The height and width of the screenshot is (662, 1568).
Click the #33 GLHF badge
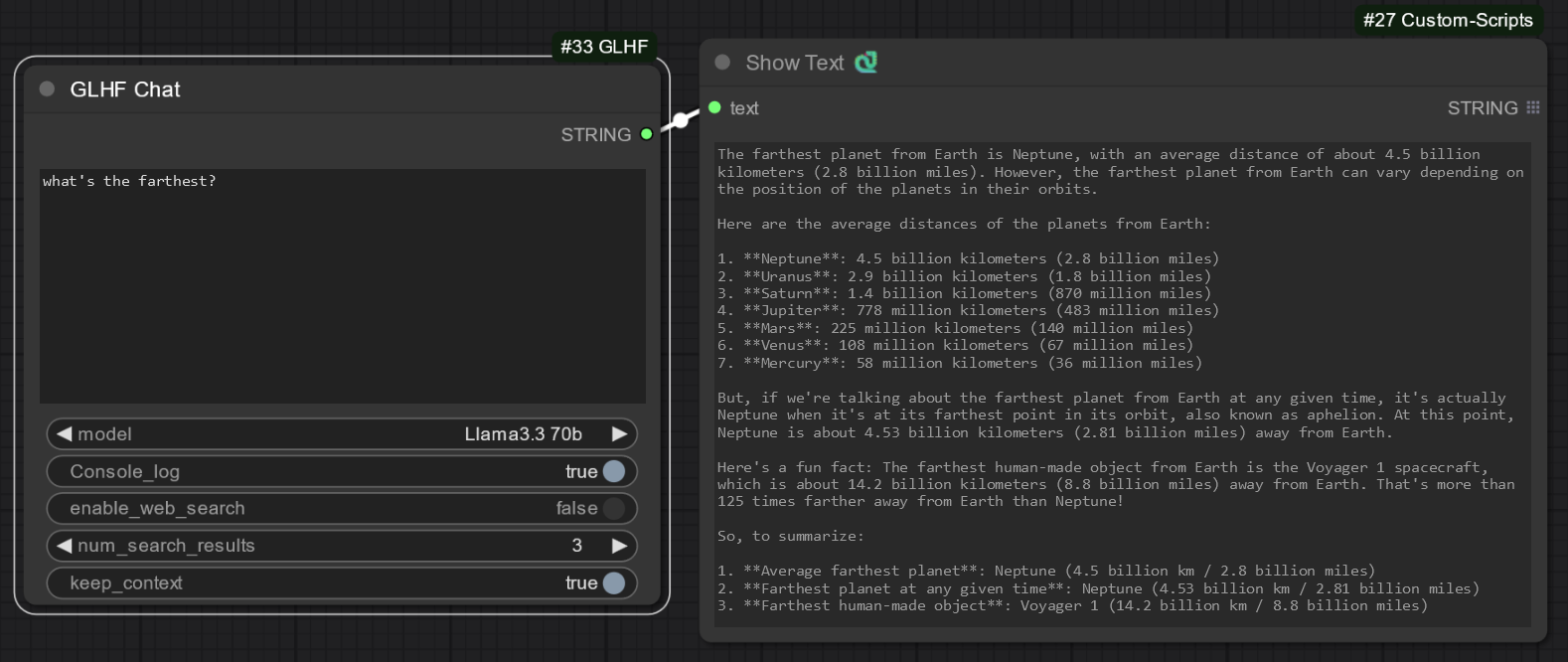(x=604, y=47)
